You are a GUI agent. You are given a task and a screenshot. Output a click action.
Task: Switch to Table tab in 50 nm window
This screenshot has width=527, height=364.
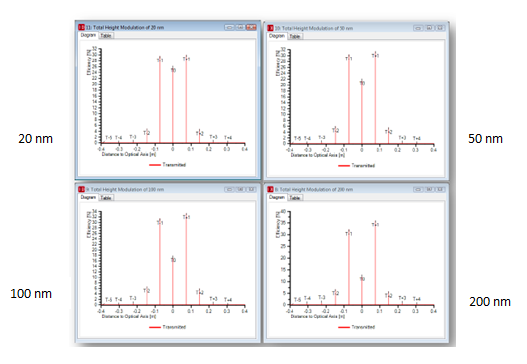(x=295, y=36)
